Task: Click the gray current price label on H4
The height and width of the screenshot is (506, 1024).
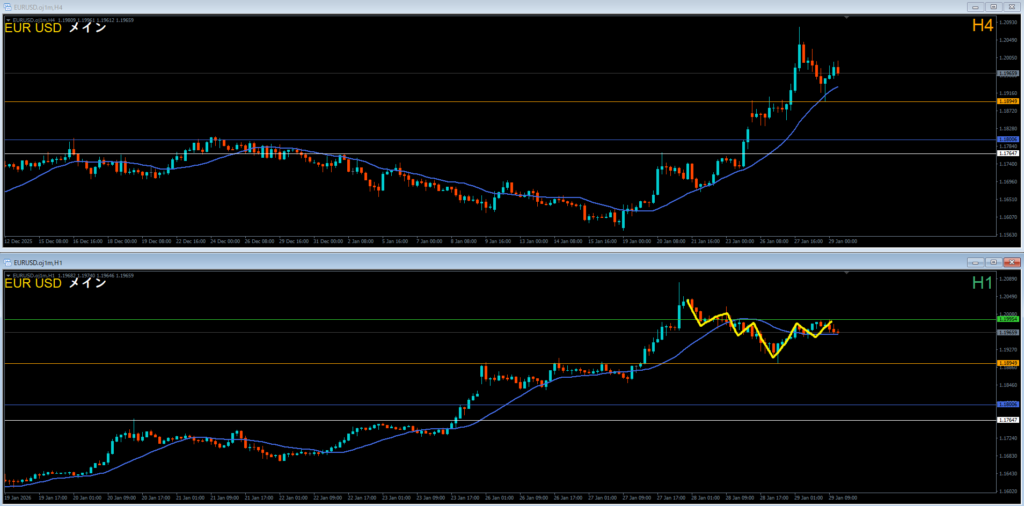Action: 1008,73
